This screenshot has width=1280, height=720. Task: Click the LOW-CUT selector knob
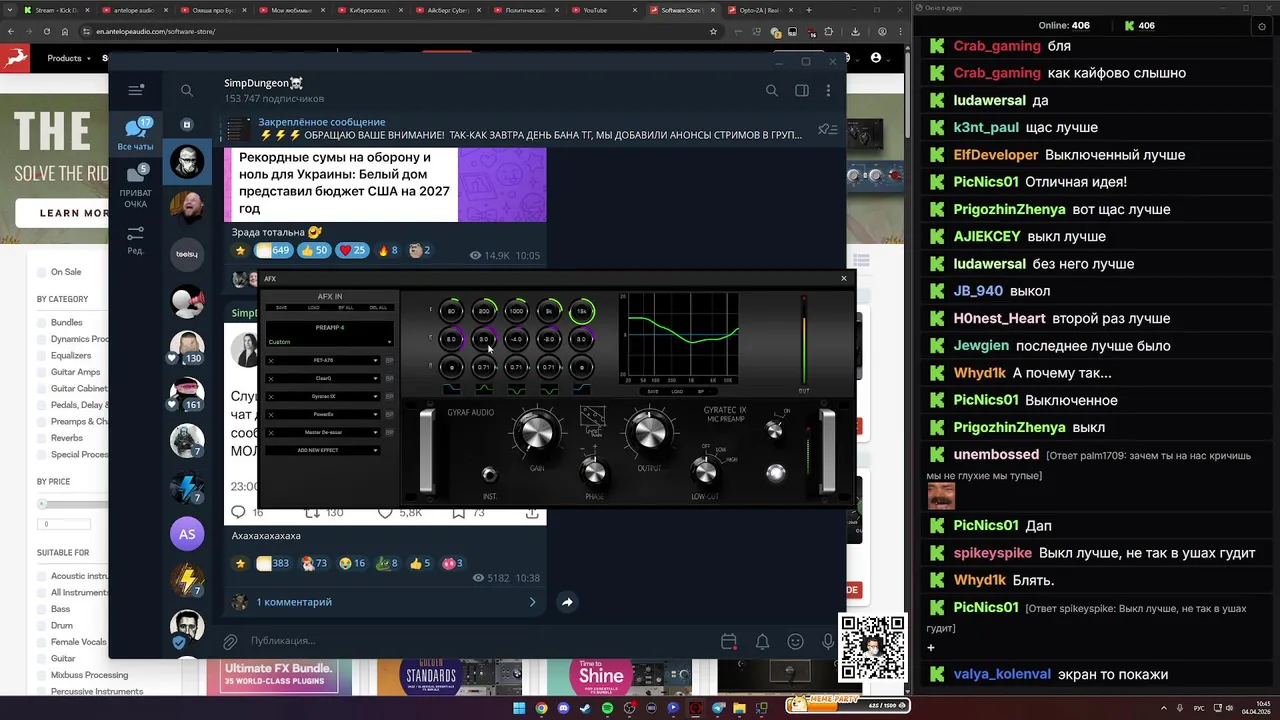click(x=705, y=472)
